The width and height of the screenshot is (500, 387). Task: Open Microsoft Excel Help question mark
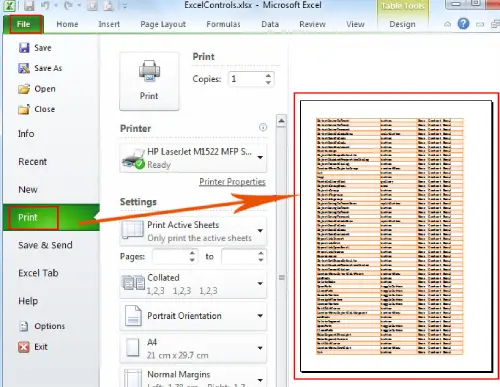click(x=463, y=24)
